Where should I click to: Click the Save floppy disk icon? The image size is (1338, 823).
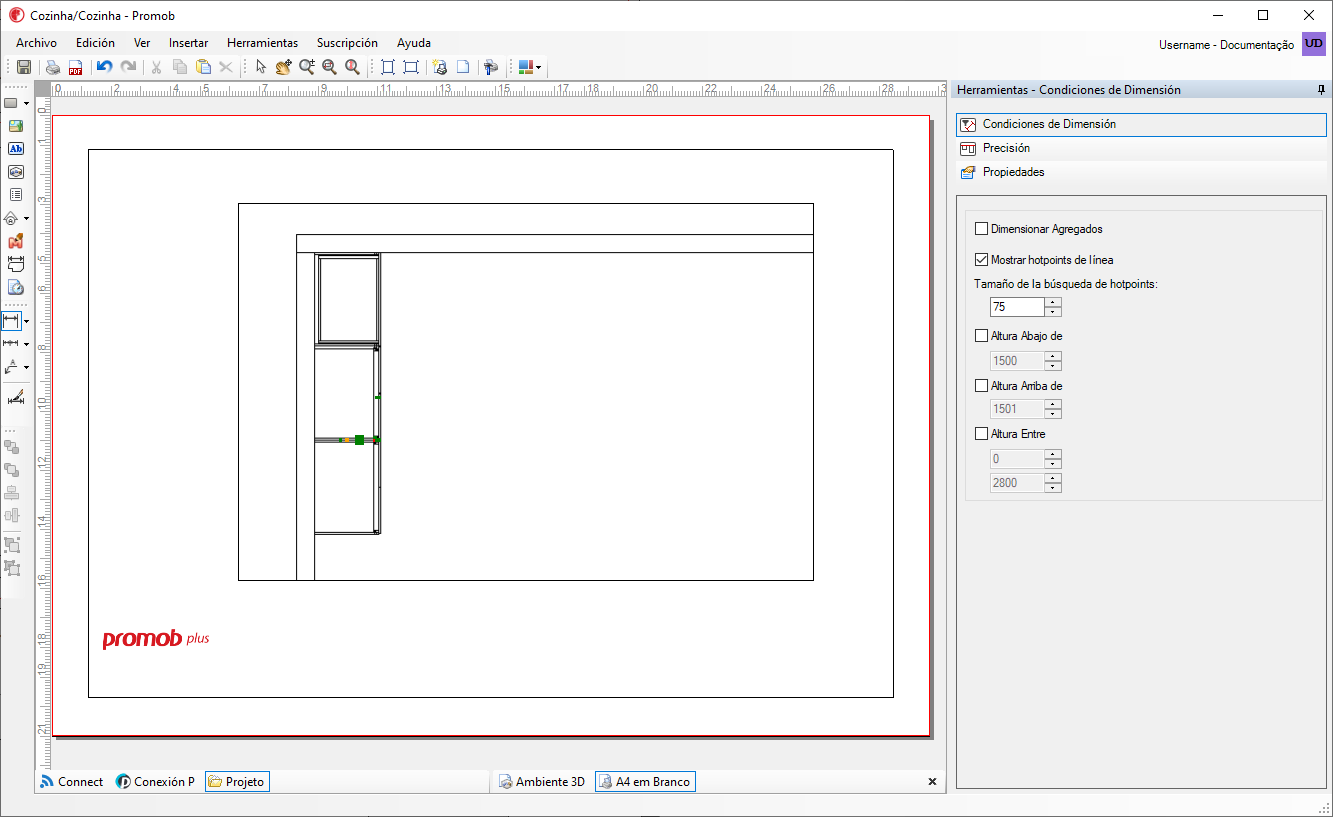click(24, 67)
